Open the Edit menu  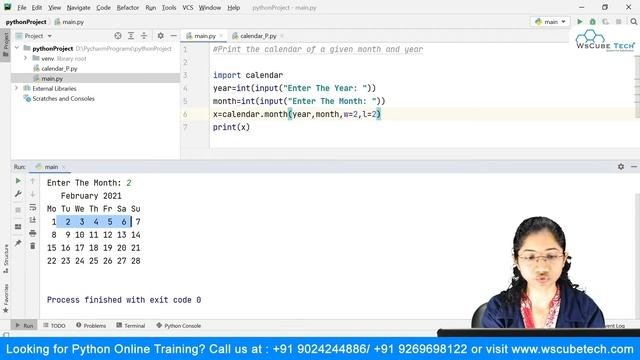tap(37, 8)
